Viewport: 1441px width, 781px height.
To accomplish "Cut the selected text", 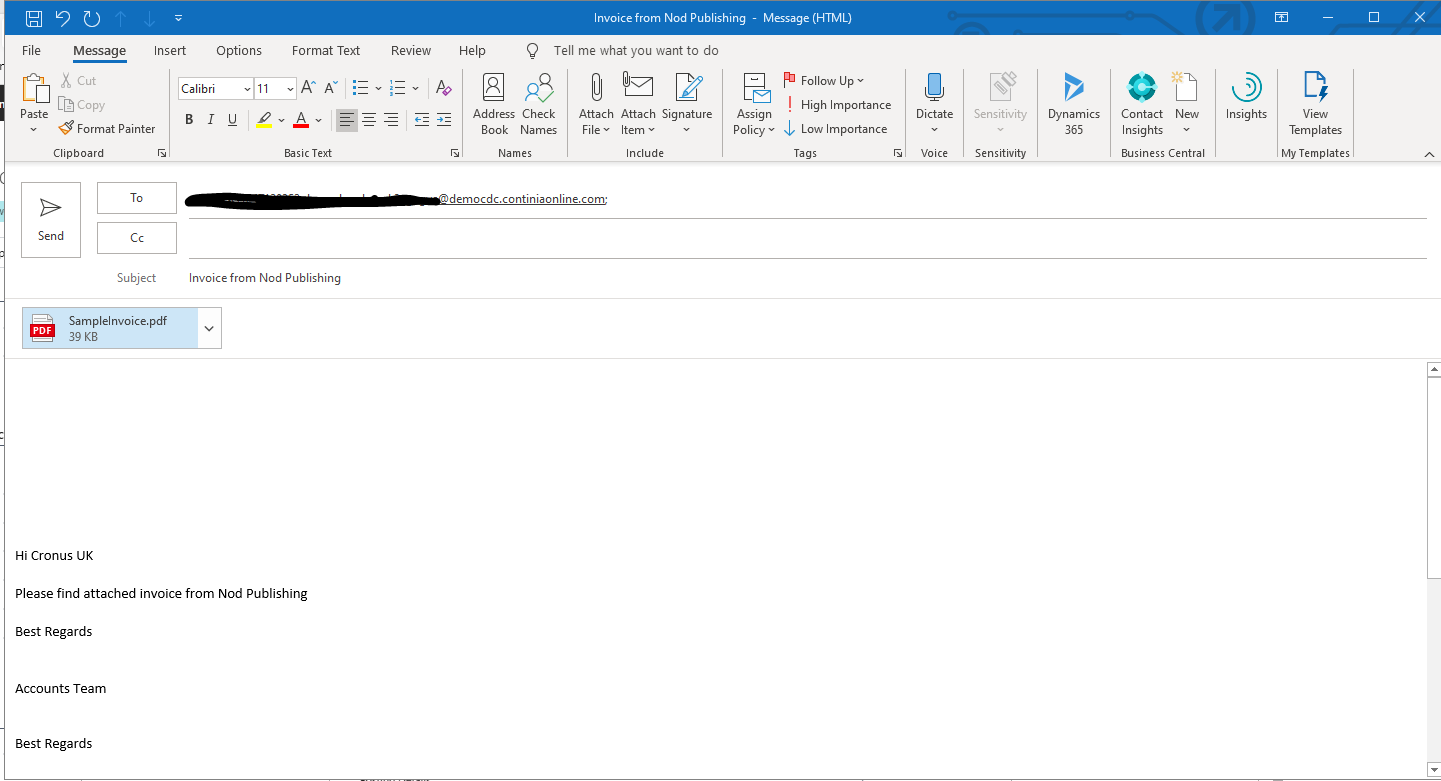I will pyautogui.click(x=78, y=81).
